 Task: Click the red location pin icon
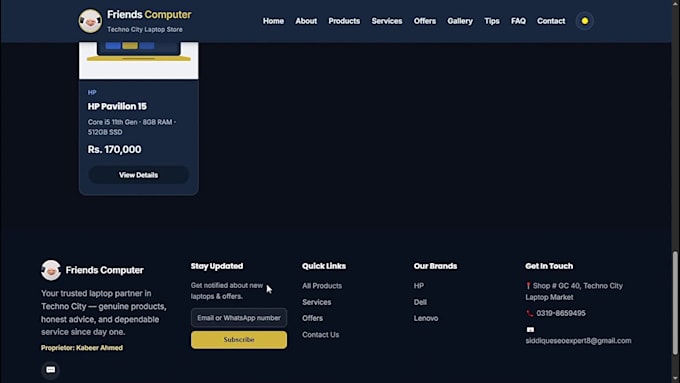pyautogui.click(x=528, y=286)
